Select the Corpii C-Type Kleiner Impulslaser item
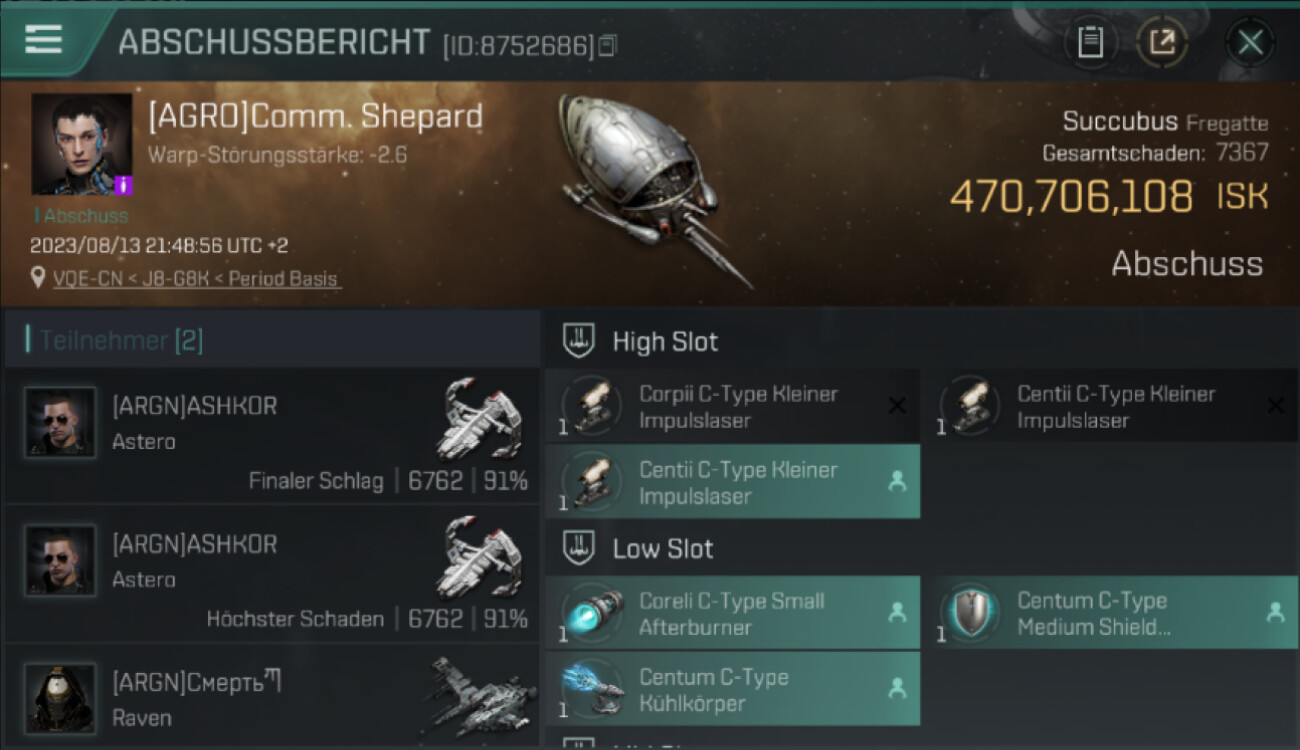 [733, 406]
